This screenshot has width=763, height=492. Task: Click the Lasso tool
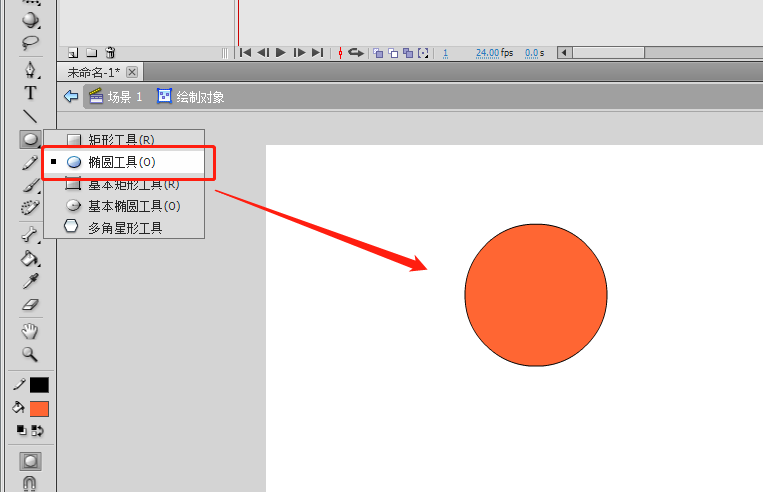tap(30, 42)
